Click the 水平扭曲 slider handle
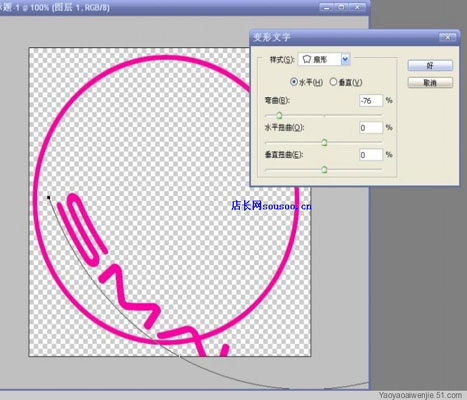Viewport: 467px width, 400px height. 324,143
